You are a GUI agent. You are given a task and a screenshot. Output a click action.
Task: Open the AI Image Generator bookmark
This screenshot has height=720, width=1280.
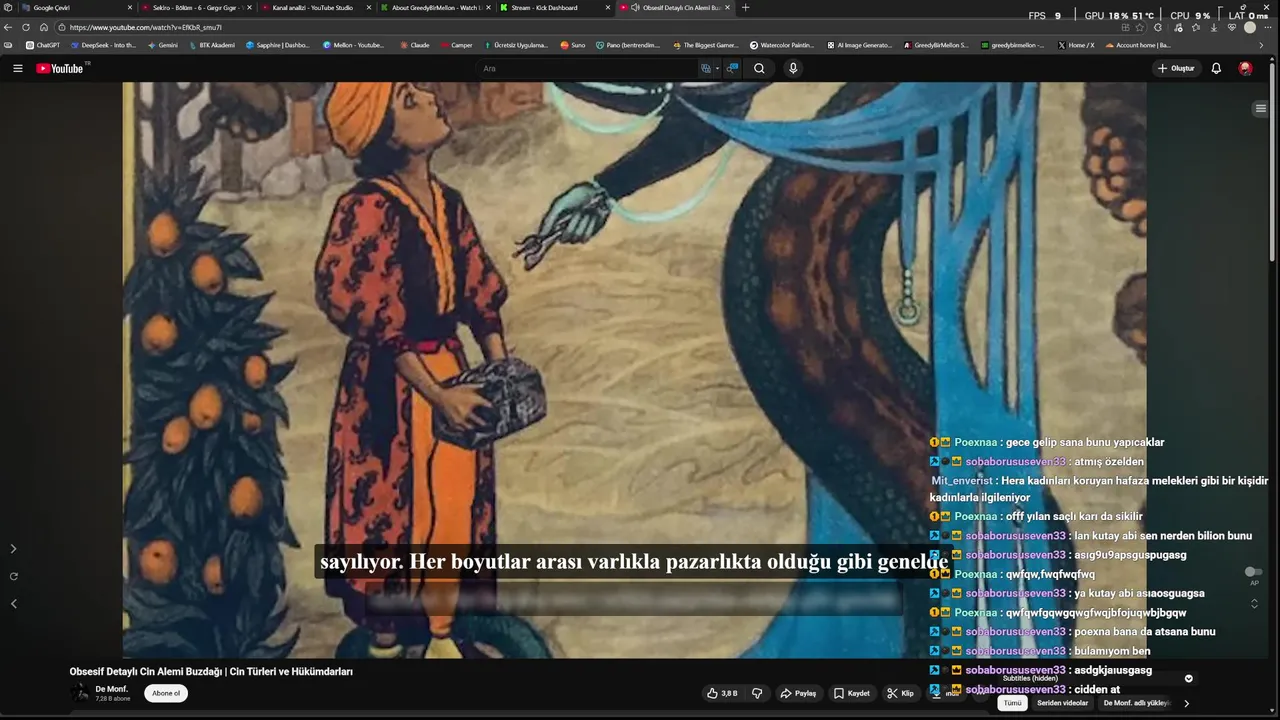(859, 45)
